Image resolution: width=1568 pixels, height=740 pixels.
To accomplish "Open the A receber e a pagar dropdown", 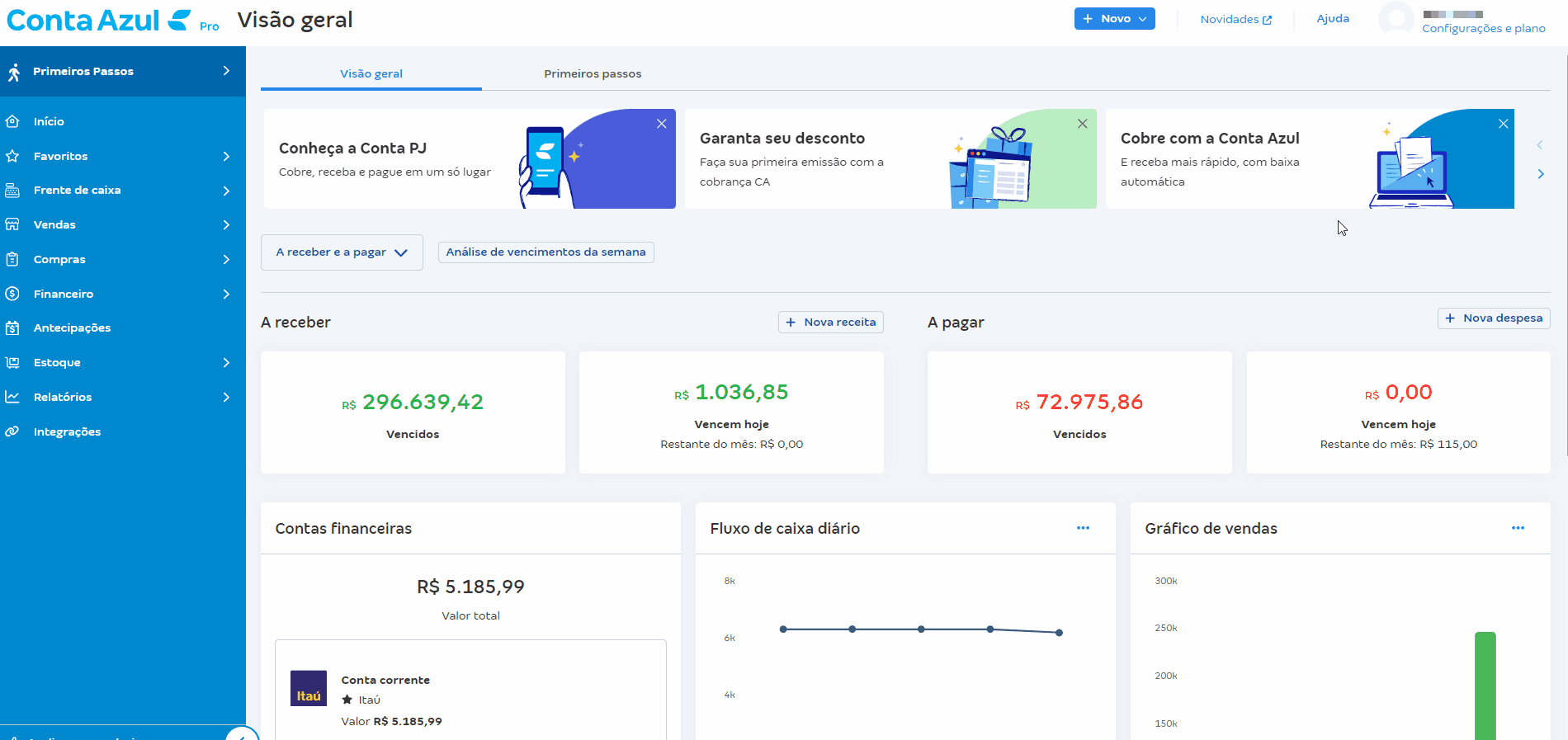I will [342, 252].
